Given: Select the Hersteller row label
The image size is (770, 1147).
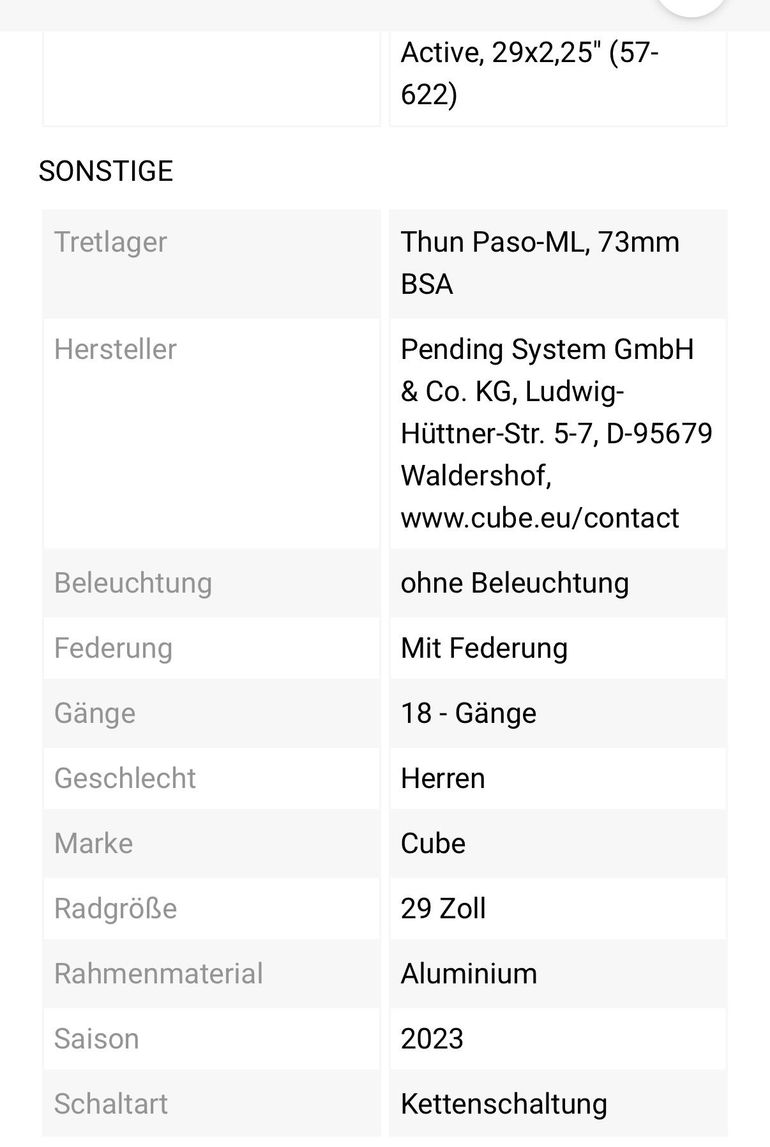Looking at the screenshot, I should point(115,349).
